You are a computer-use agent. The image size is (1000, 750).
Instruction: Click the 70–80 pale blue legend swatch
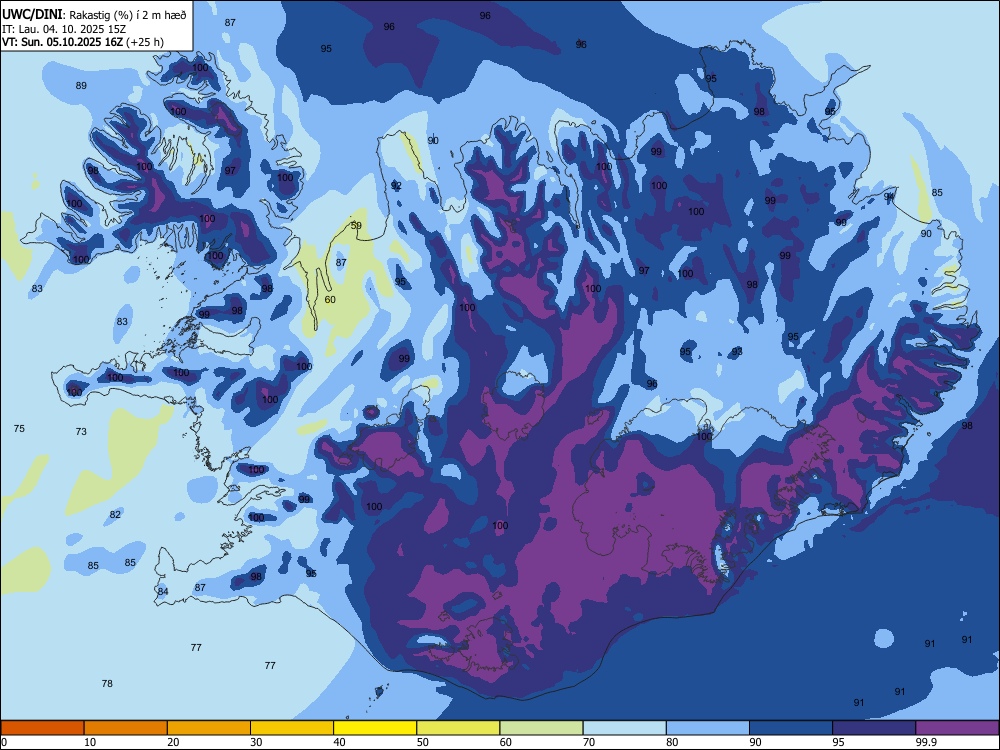tap(624, 728)
